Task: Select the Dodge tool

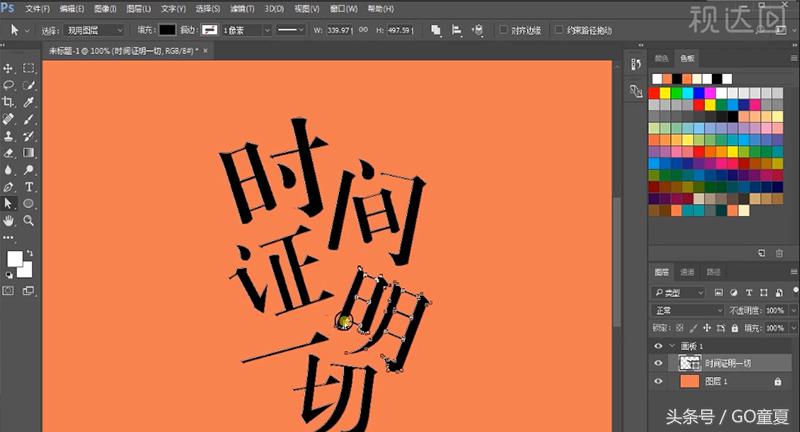Action: pos(29,169)
